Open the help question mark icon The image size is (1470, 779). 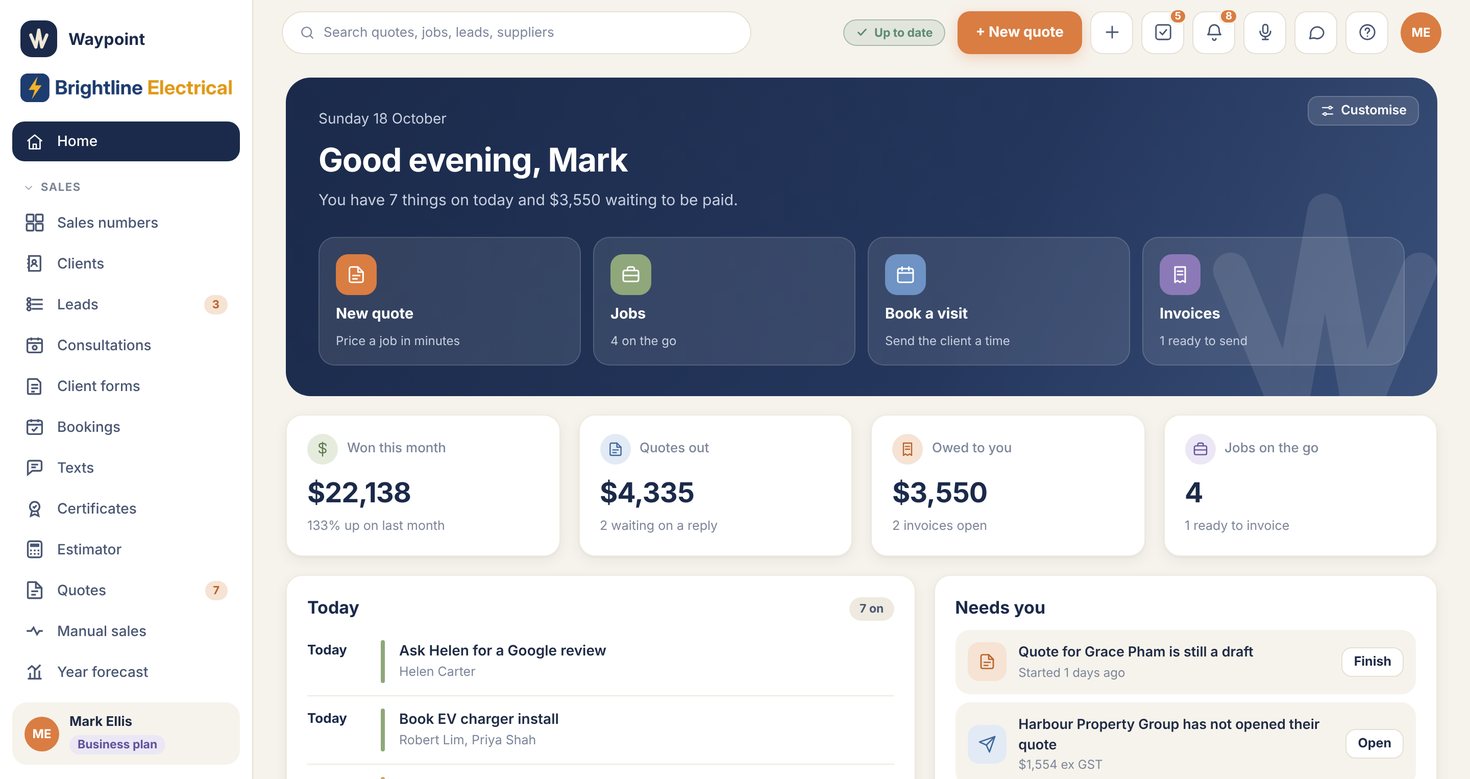1367,32
